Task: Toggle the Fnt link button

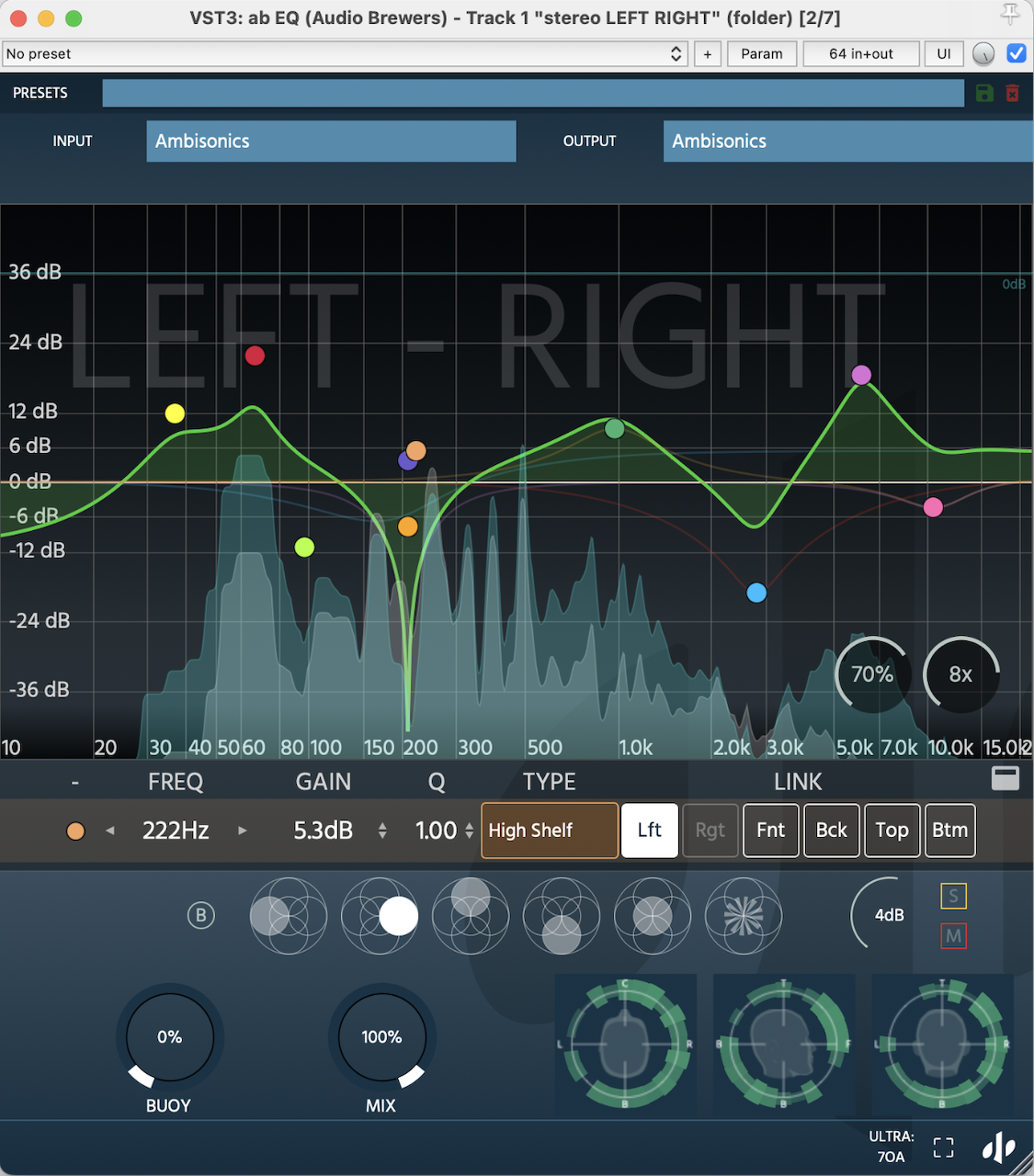Action: pyautogui.click(x=771, y=831)
